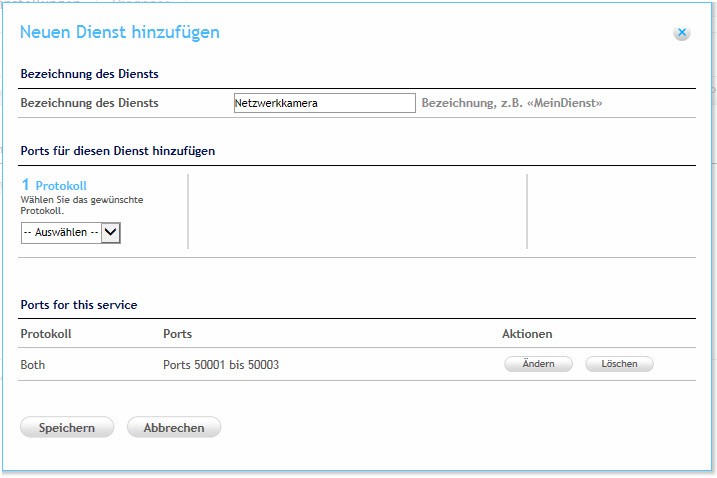Screen dimensions: 717x478
Task: Cancel the dialog with Abbrechen
Action: 174,428
